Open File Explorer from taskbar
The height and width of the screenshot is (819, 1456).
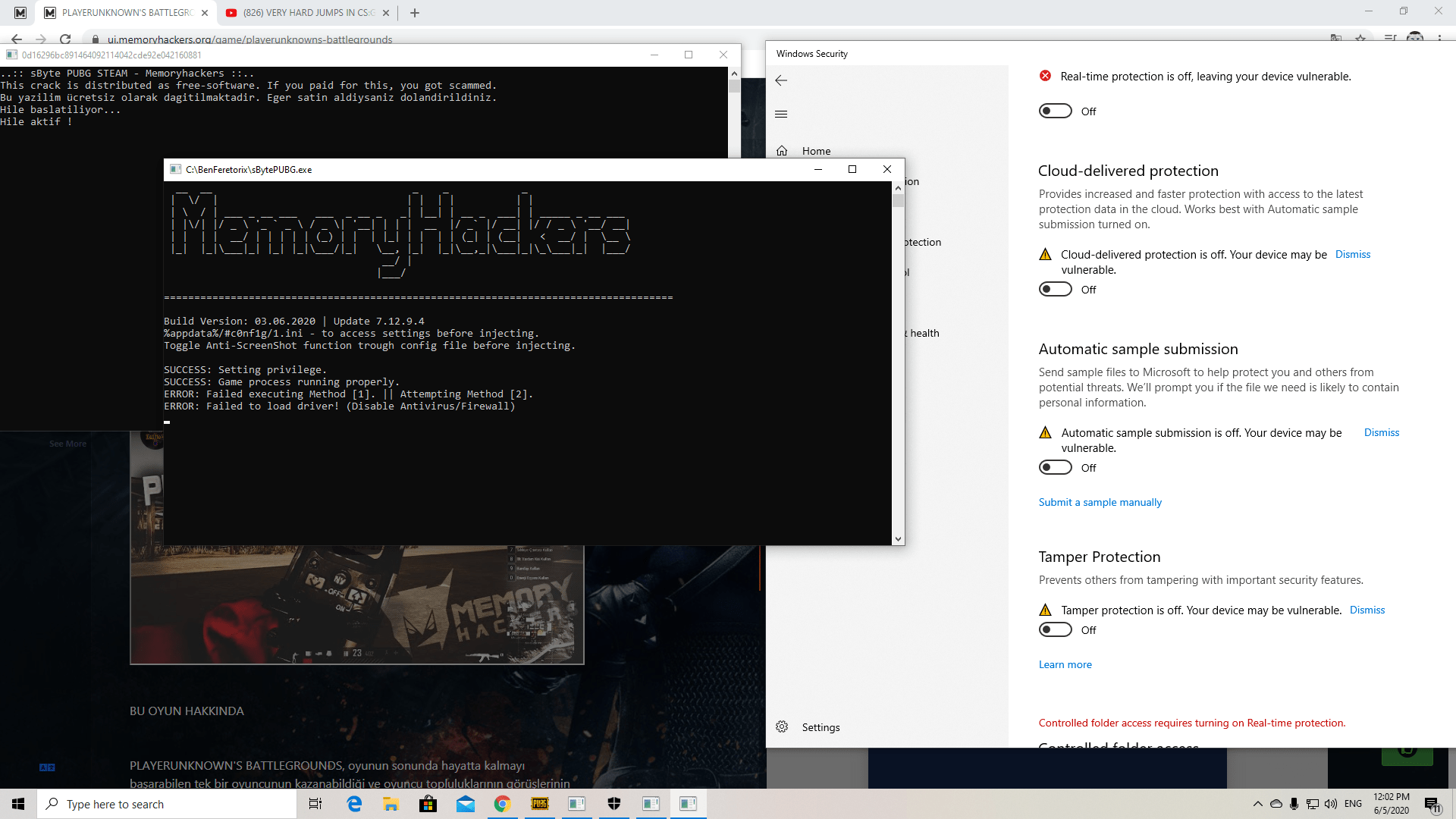click(x=391, y=804)
